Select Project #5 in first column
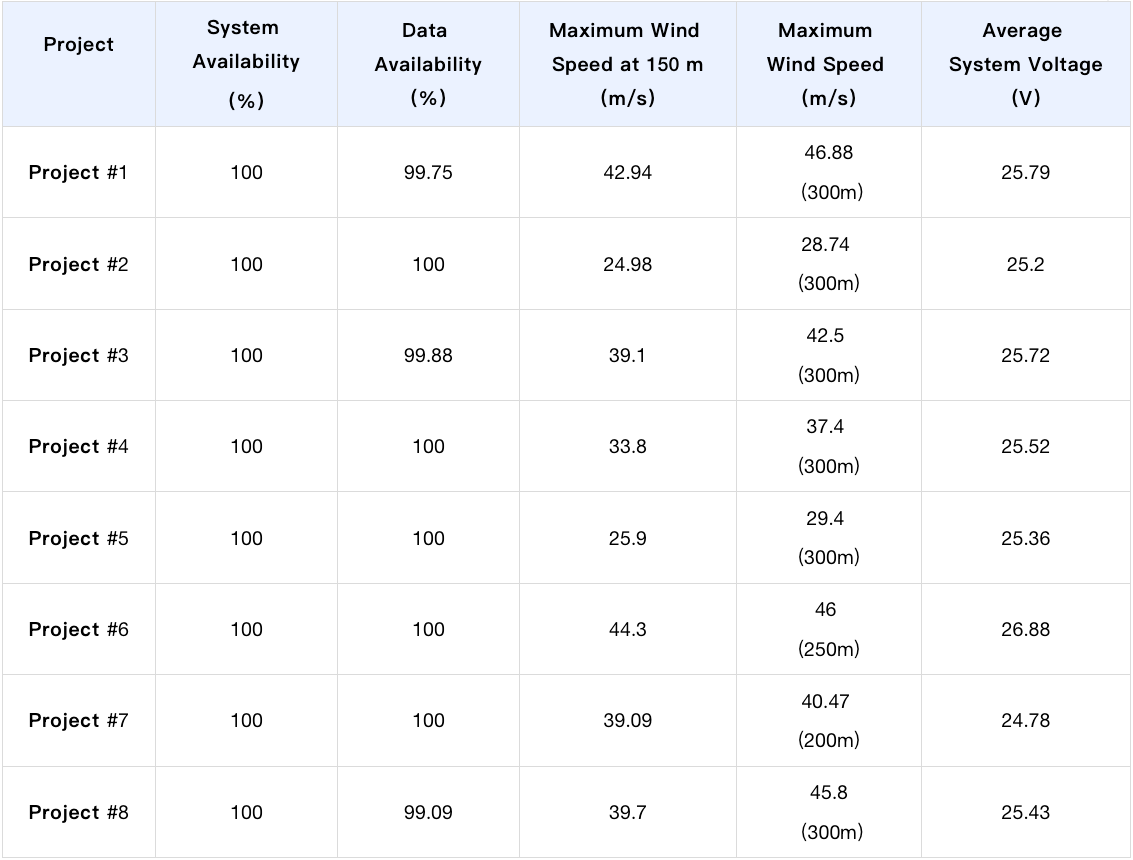 78,538
